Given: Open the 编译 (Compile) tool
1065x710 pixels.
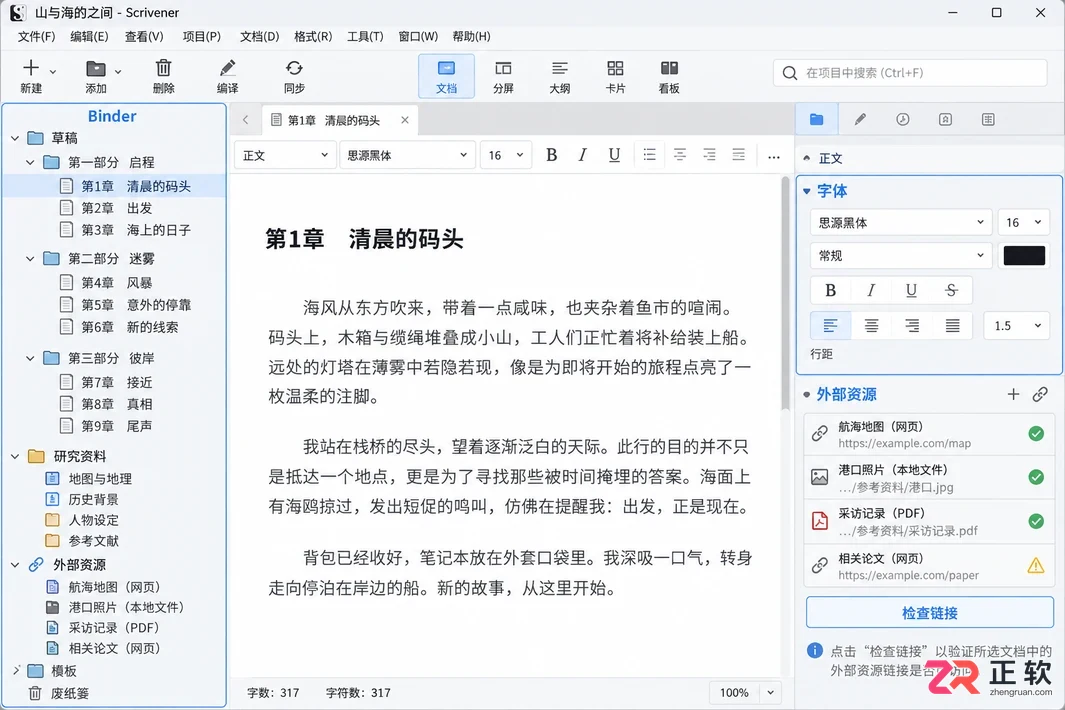Looking at the screenshot, I should click(228, 76).
